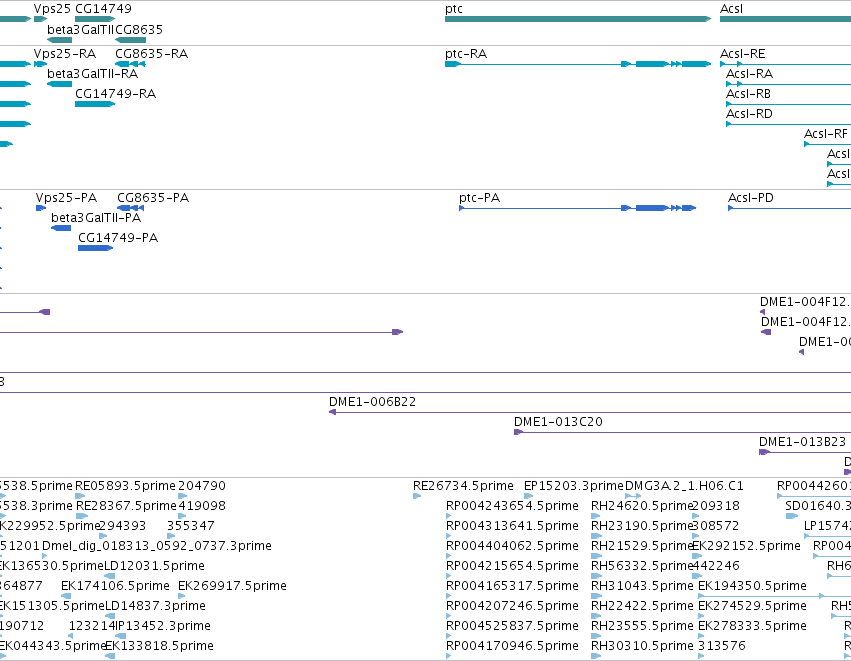Click the EK174106.5prime EST label
The height and width of the screenshot is (661, 851).
pos(115,586)
